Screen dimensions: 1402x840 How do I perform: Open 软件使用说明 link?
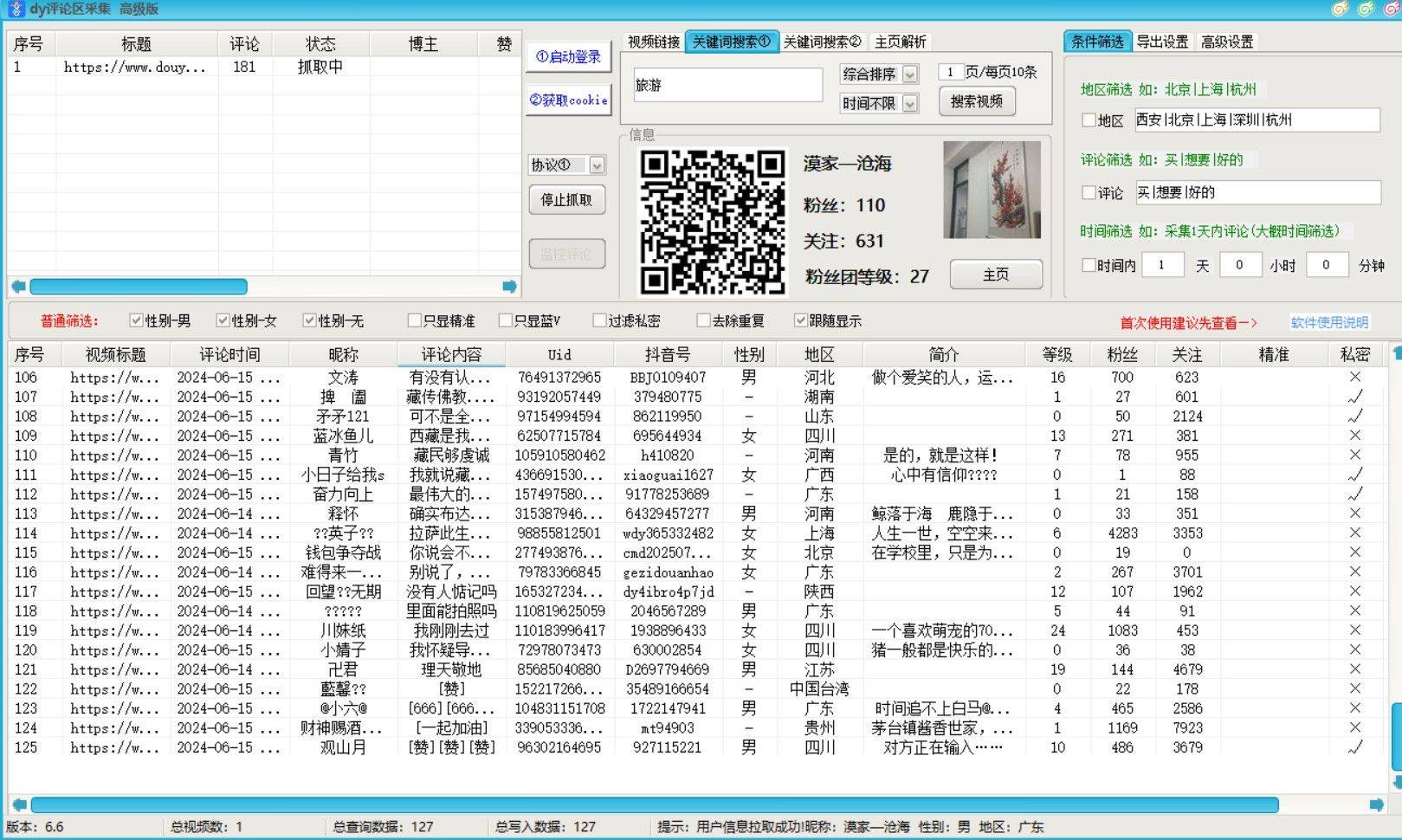(x=1329, y=322)
